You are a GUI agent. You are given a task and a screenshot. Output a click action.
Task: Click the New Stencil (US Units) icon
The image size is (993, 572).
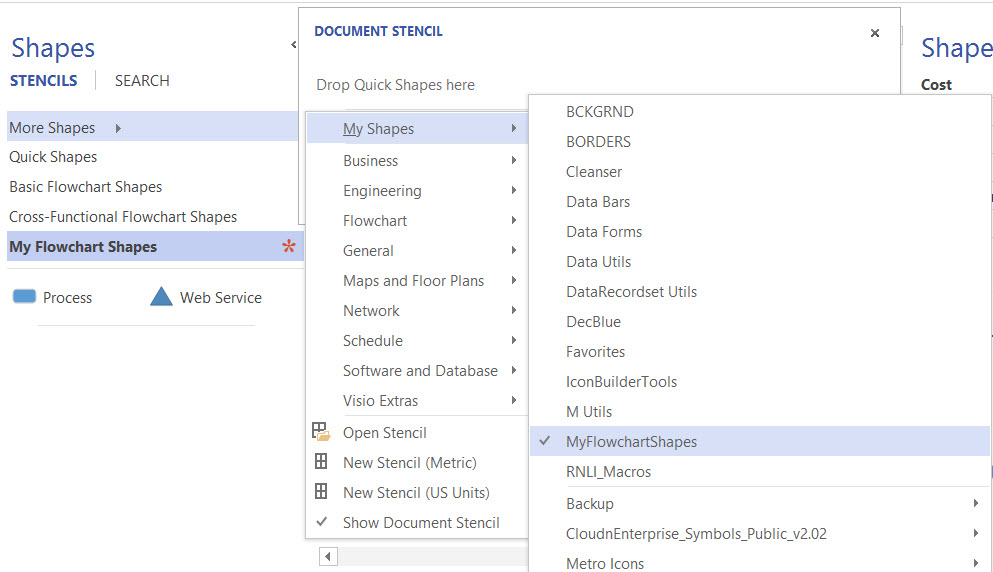tap(321, 492)
